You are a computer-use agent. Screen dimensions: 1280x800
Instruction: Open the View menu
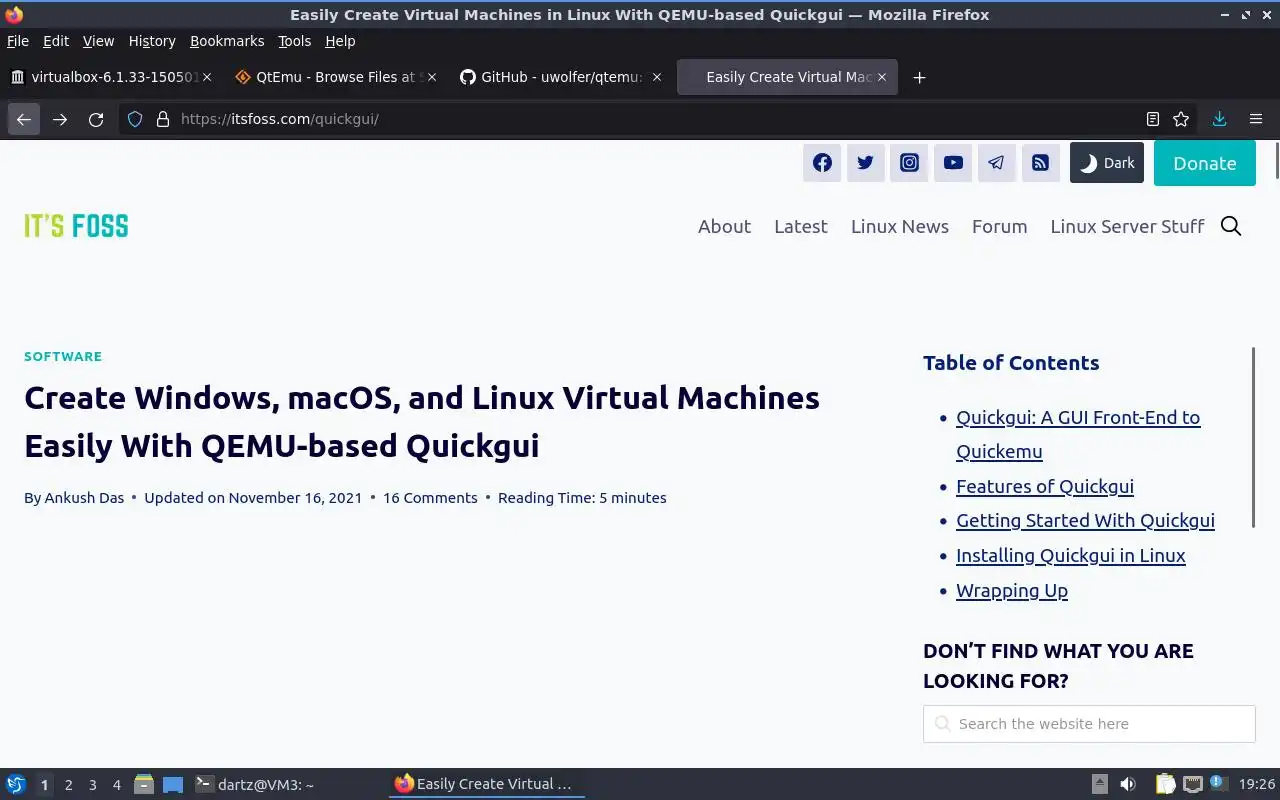coord(98,41)
